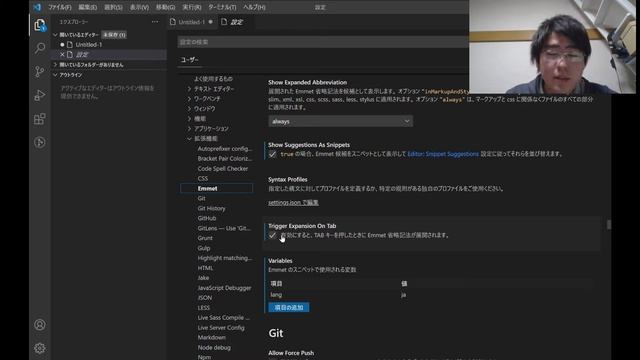Screen dimensions: 640x360
Task: Toggle Trigger Expansion On Tab checkbox
Action: pos(272,236)
